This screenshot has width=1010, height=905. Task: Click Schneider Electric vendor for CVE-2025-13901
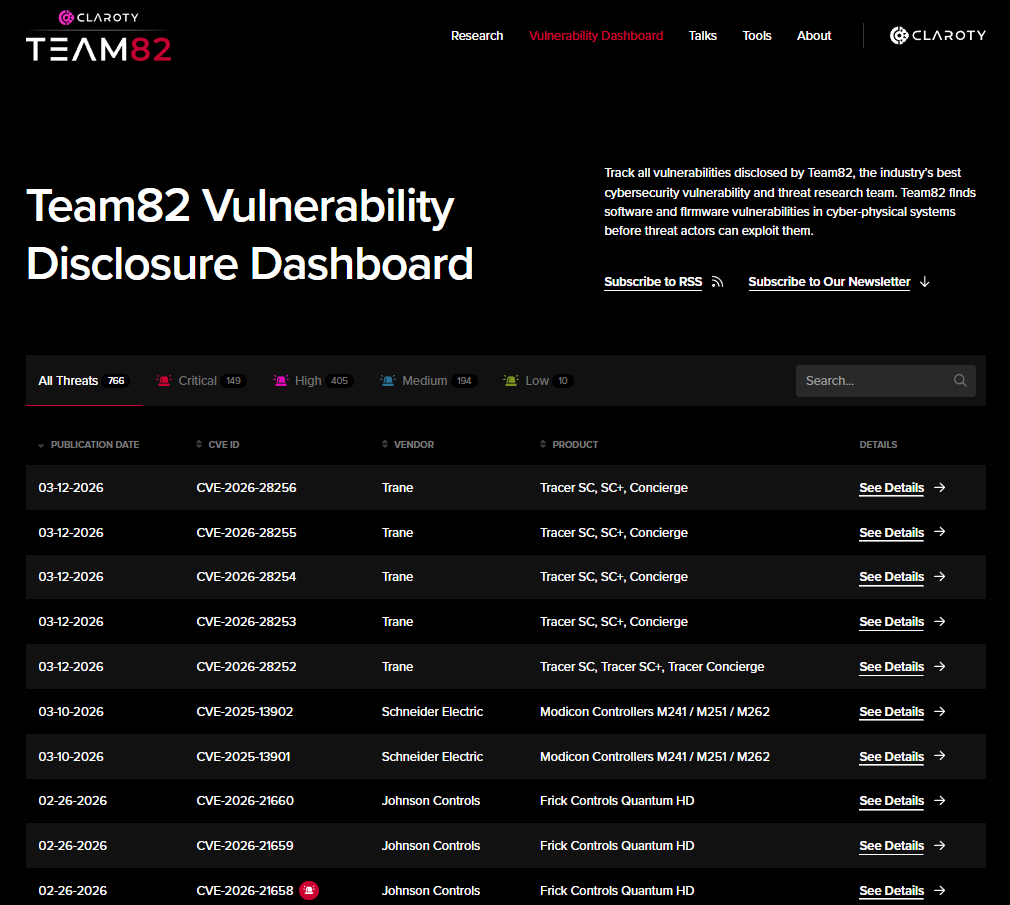click(432, 757)
